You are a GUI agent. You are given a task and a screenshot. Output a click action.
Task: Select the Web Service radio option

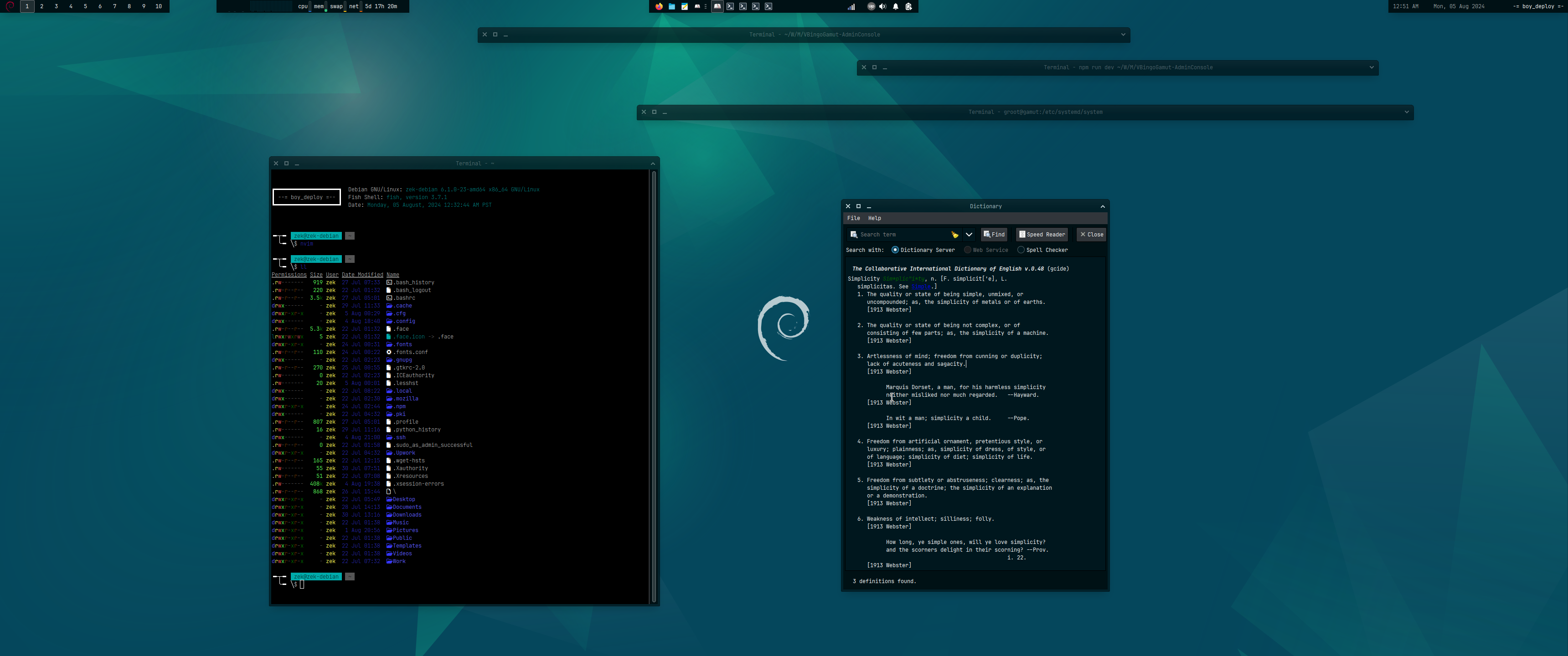point(967,250)
